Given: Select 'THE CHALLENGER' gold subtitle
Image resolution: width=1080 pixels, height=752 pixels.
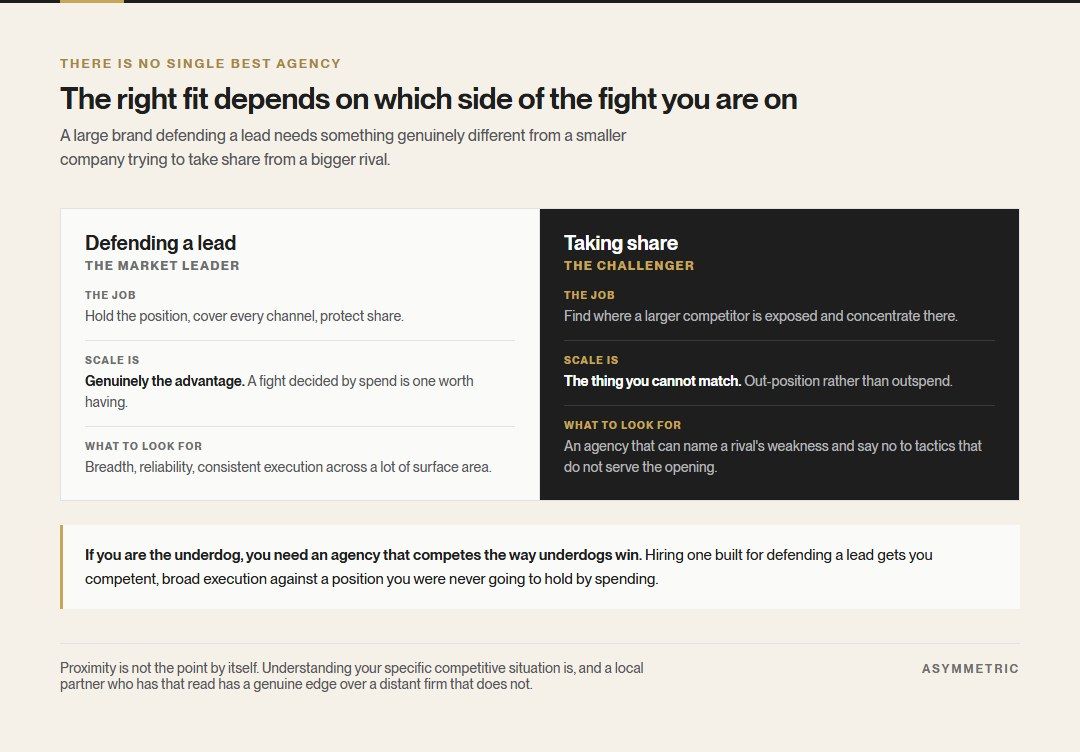Looking at the screenshot, I should [629, 266].
